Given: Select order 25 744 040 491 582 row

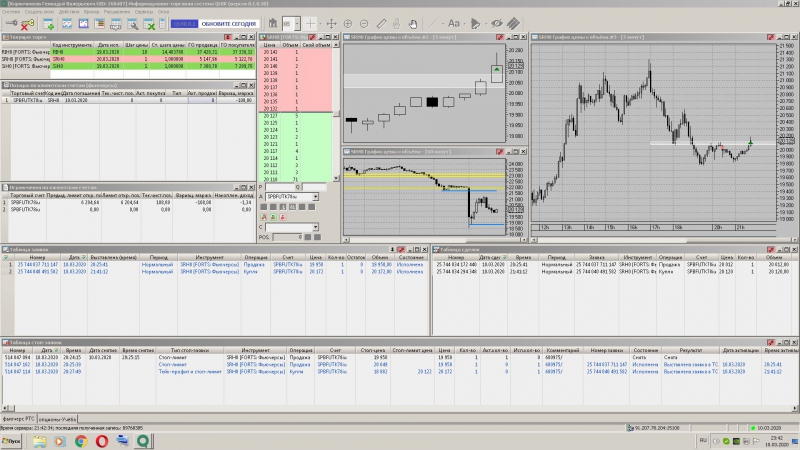Looking at the screenshot, I should tap(214, 272).
